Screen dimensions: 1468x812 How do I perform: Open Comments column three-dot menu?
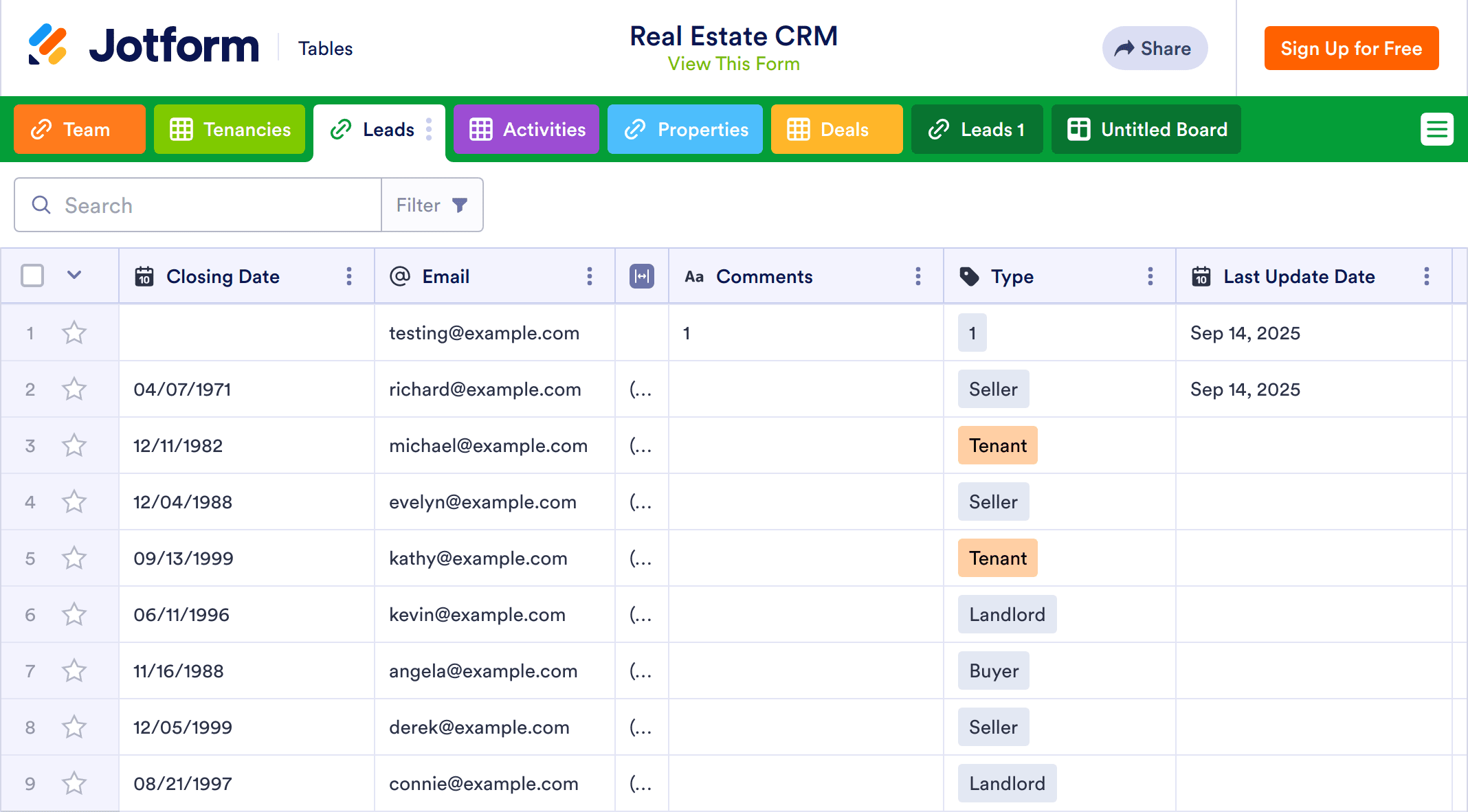[x=917, y=276]
